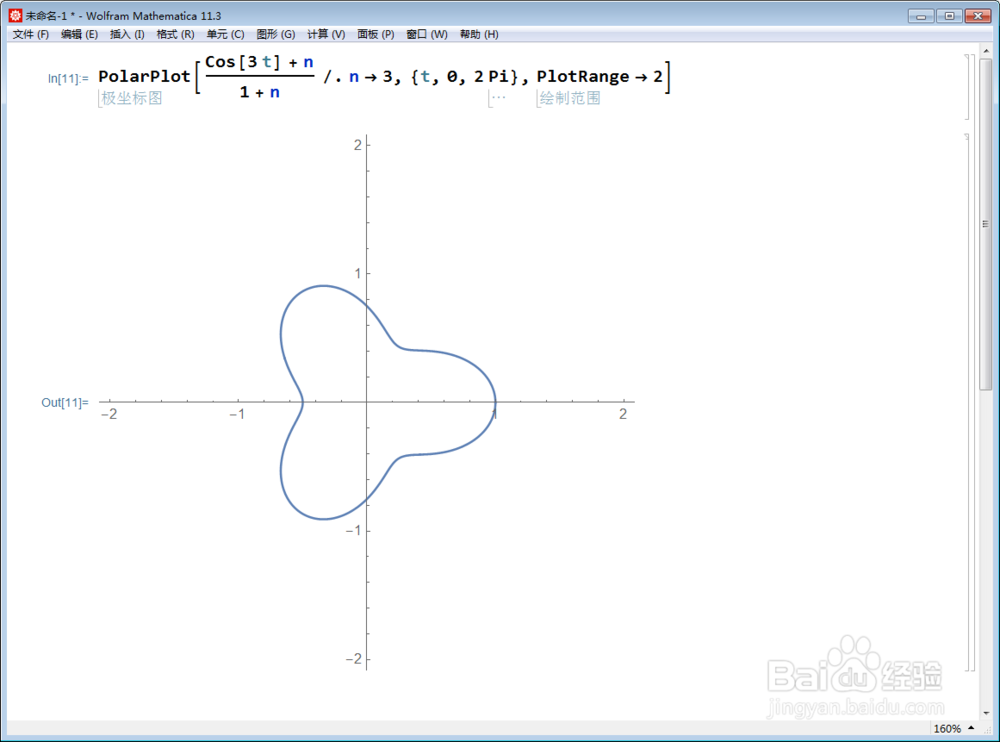Click scroll down arrow of vertical scrollbar
Screen dimensions: 1000x742
point(986,713)
